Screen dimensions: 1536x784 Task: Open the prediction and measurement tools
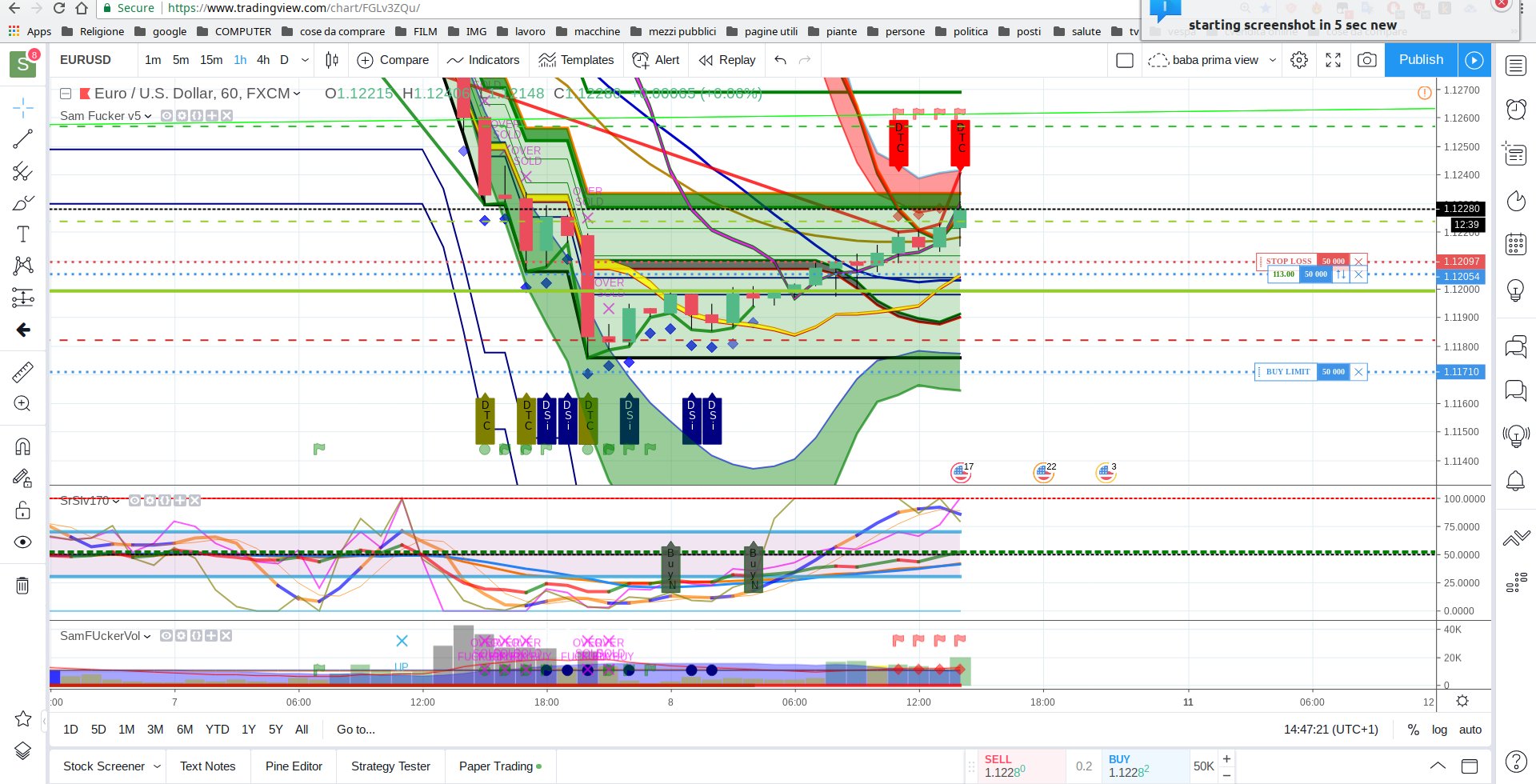coord(22,298)
